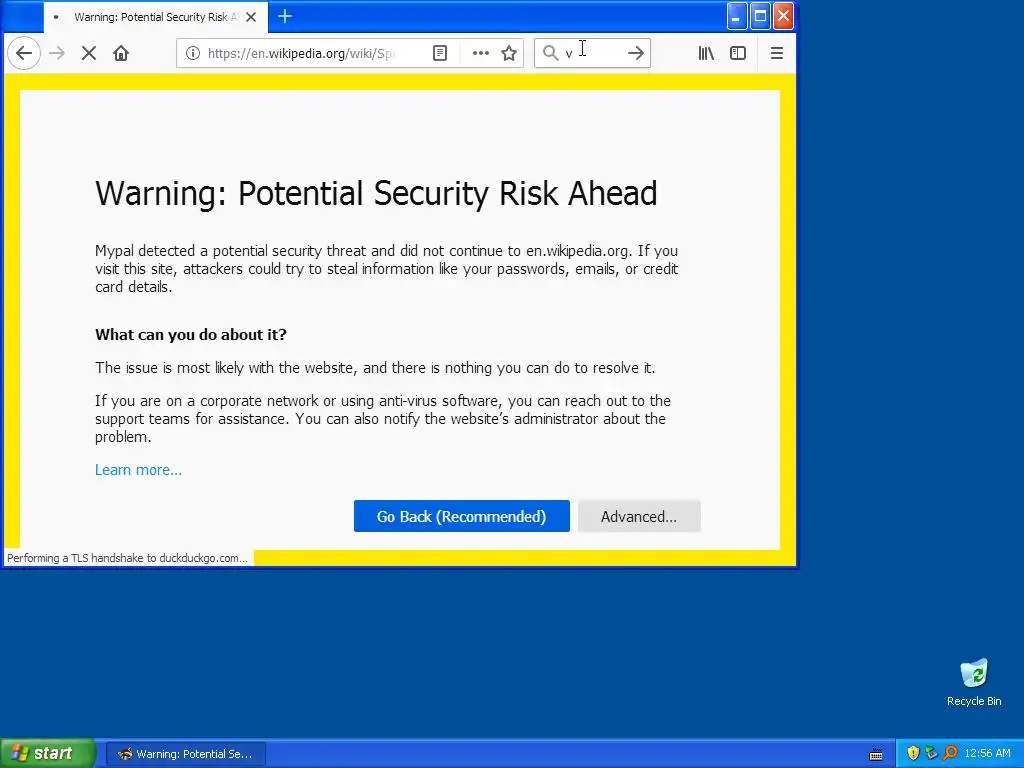Select the Warning taskbar window button

(185, 754)
